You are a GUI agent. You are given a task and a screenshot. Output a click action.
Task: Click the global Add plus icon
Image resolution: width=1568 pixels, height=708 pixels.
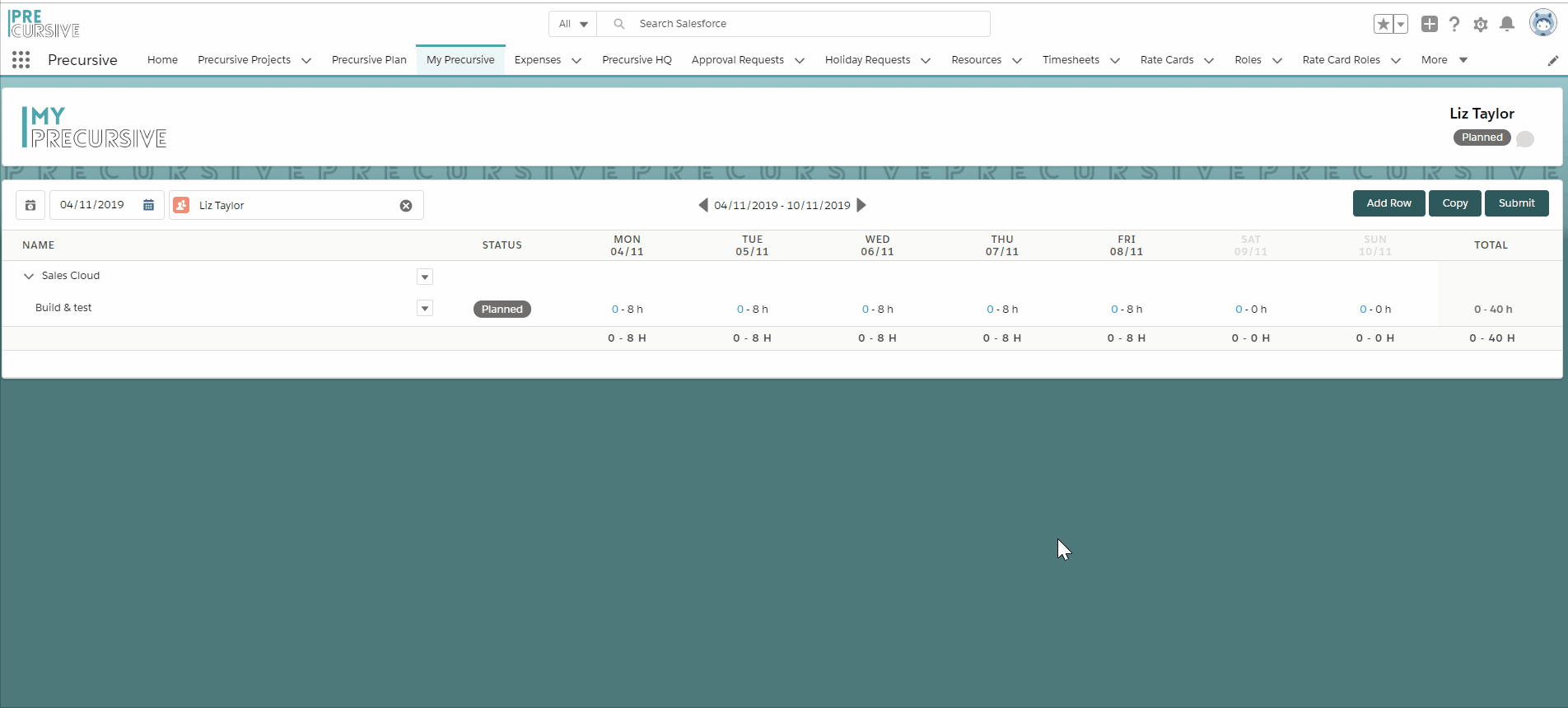tap(1430, 24)
